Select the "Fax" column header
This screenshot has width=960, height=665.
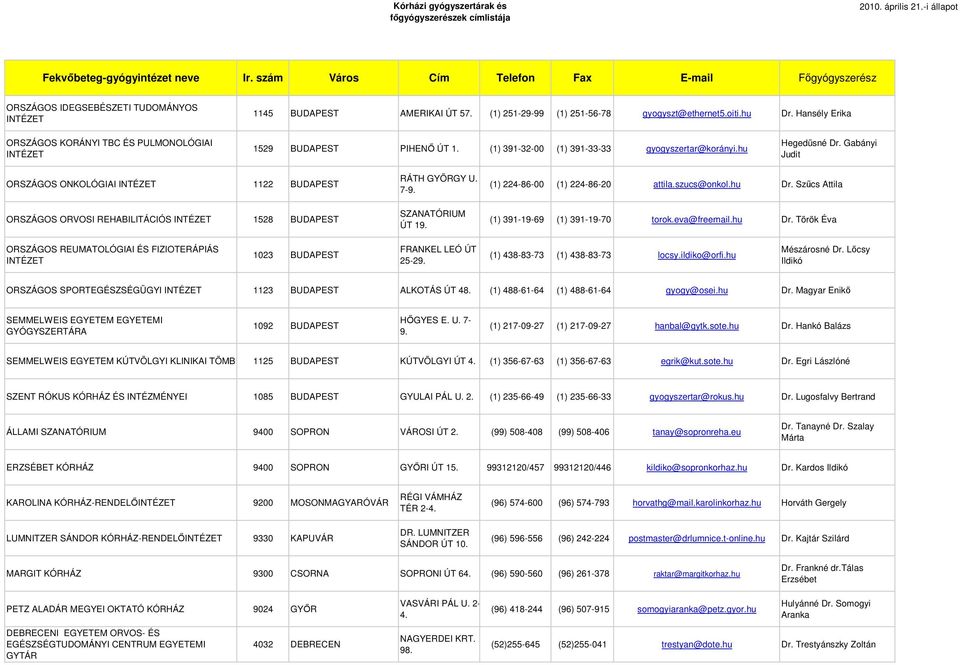(x=582, y=78)
